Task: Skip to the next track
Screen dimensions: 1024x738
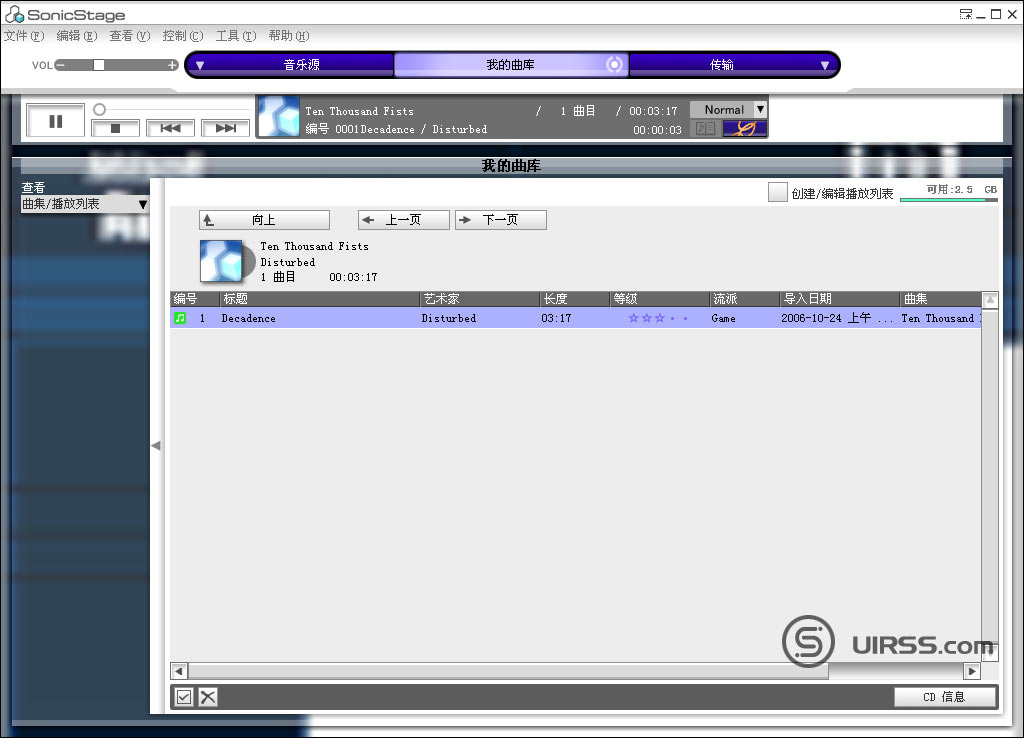Action: (225, 128)
